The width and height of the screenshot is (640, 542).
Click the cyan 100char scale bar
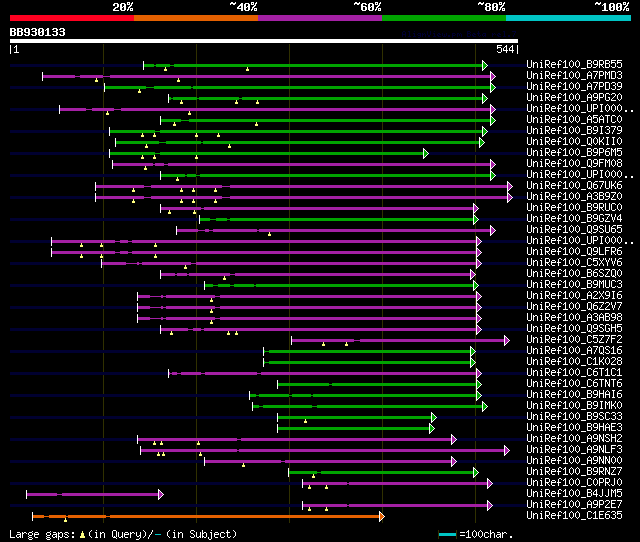[x=447, y=535]
